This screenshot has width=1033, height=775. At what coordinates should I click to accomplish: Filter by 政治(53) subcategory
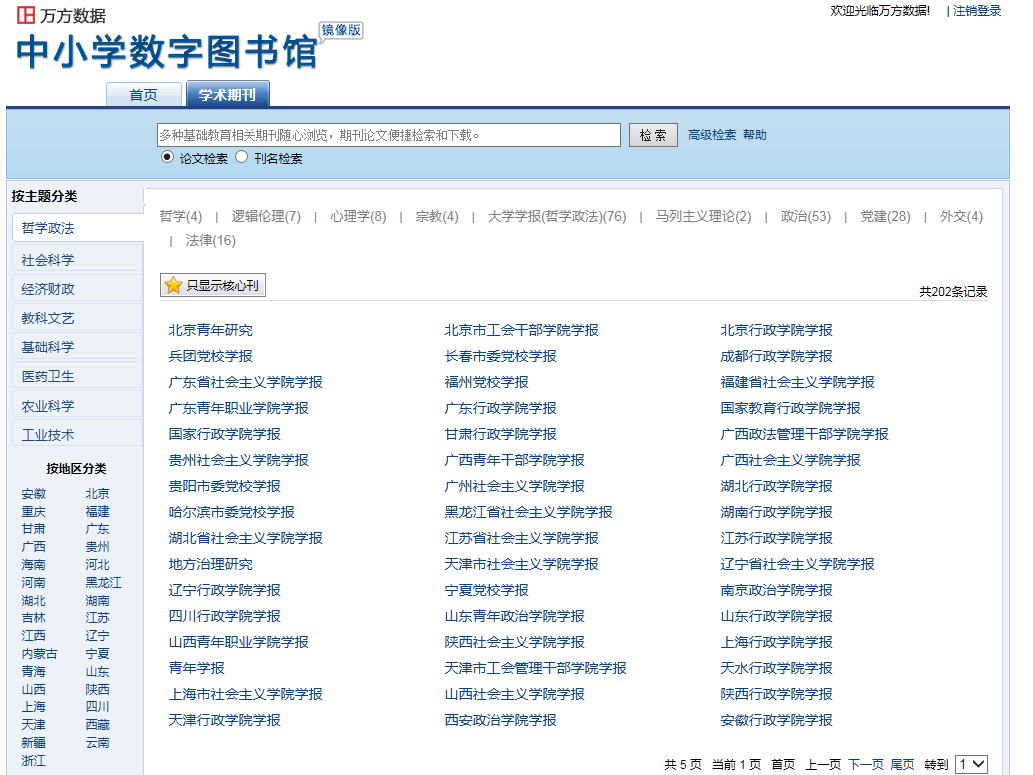coord(805,216)
